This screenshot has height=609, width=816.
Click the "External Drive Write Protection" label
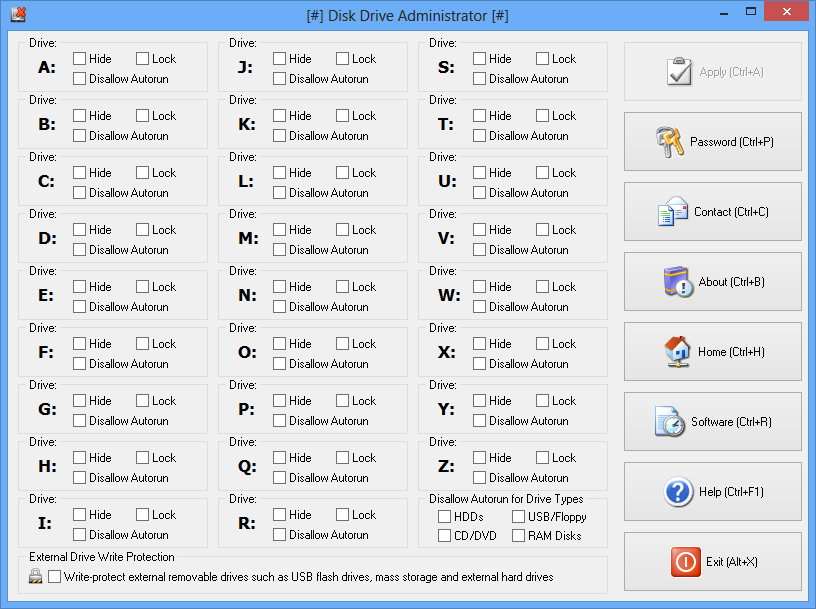[x=101, y=556]
